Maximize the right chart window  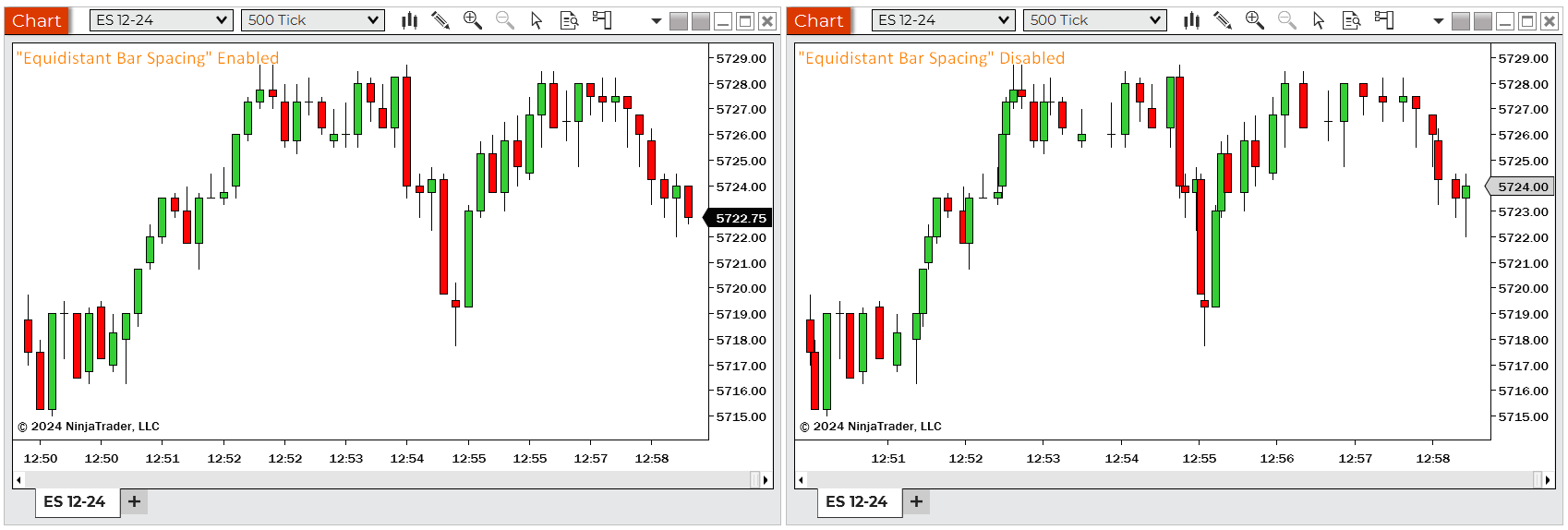(1527, 21)
